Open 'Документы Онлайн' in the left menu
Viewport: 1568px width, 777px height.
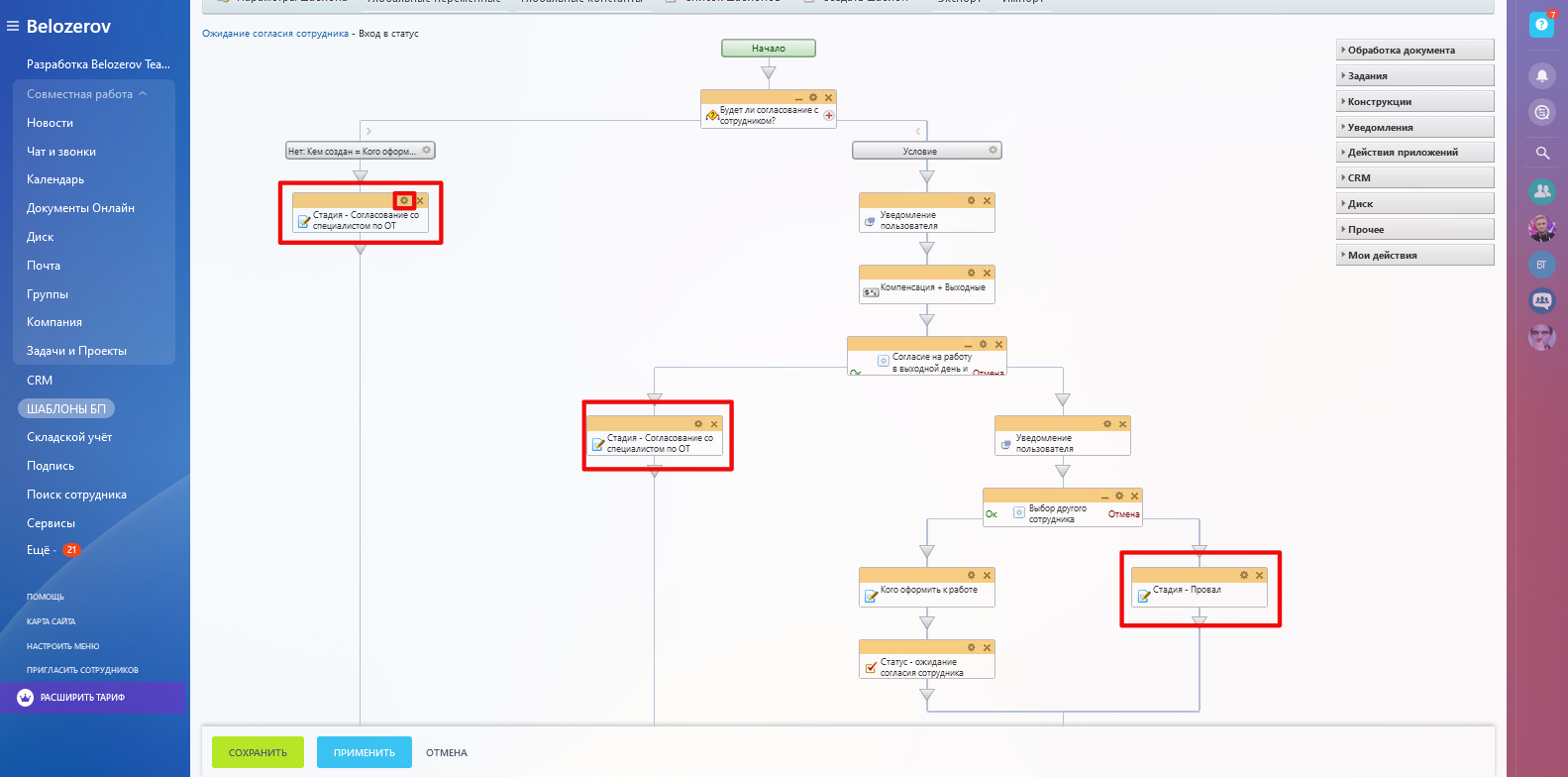click(80, 208)
